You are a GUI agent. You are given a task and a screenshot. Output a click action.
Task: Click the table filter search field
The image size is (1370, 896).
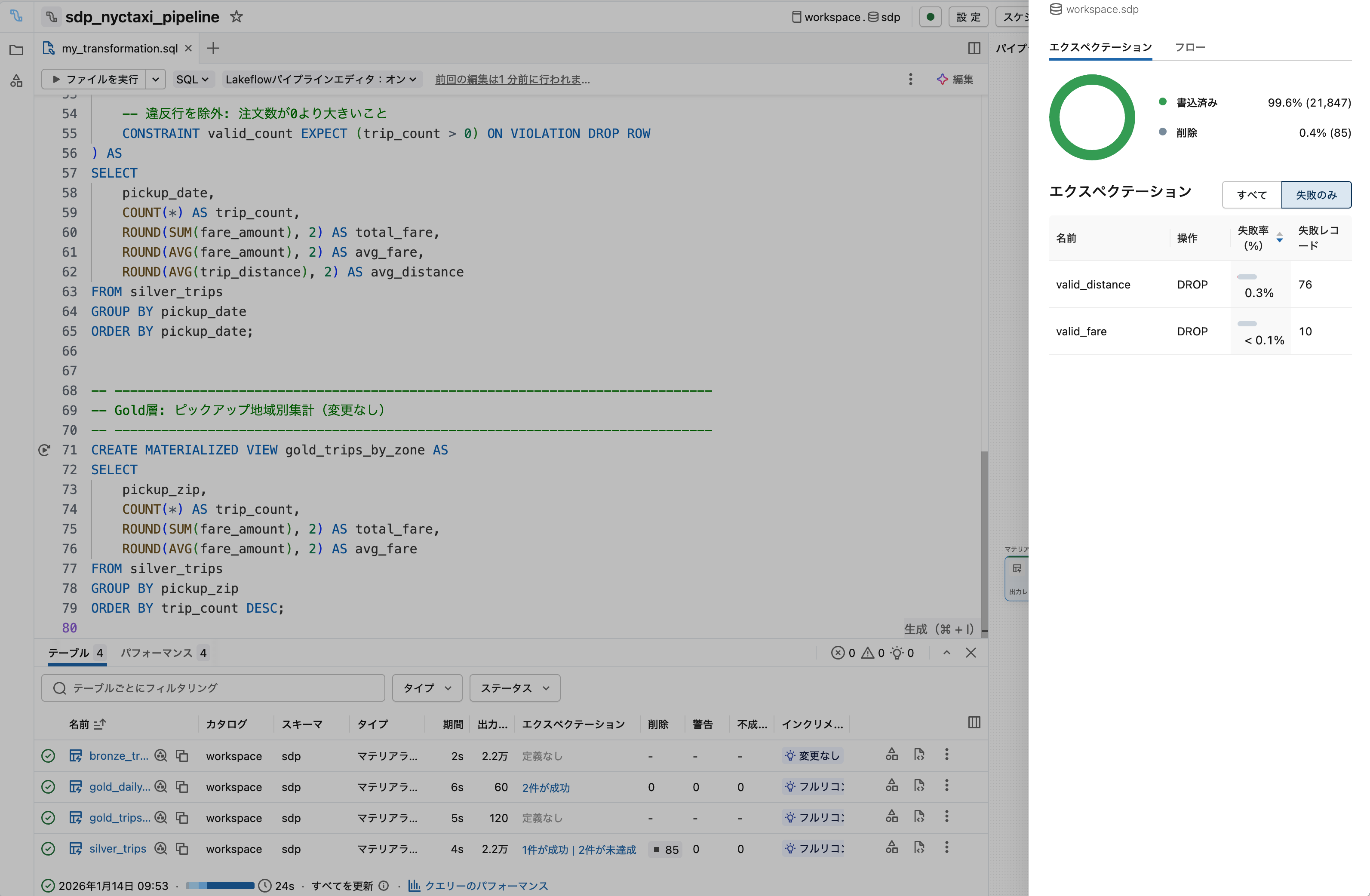click(213, 687)
